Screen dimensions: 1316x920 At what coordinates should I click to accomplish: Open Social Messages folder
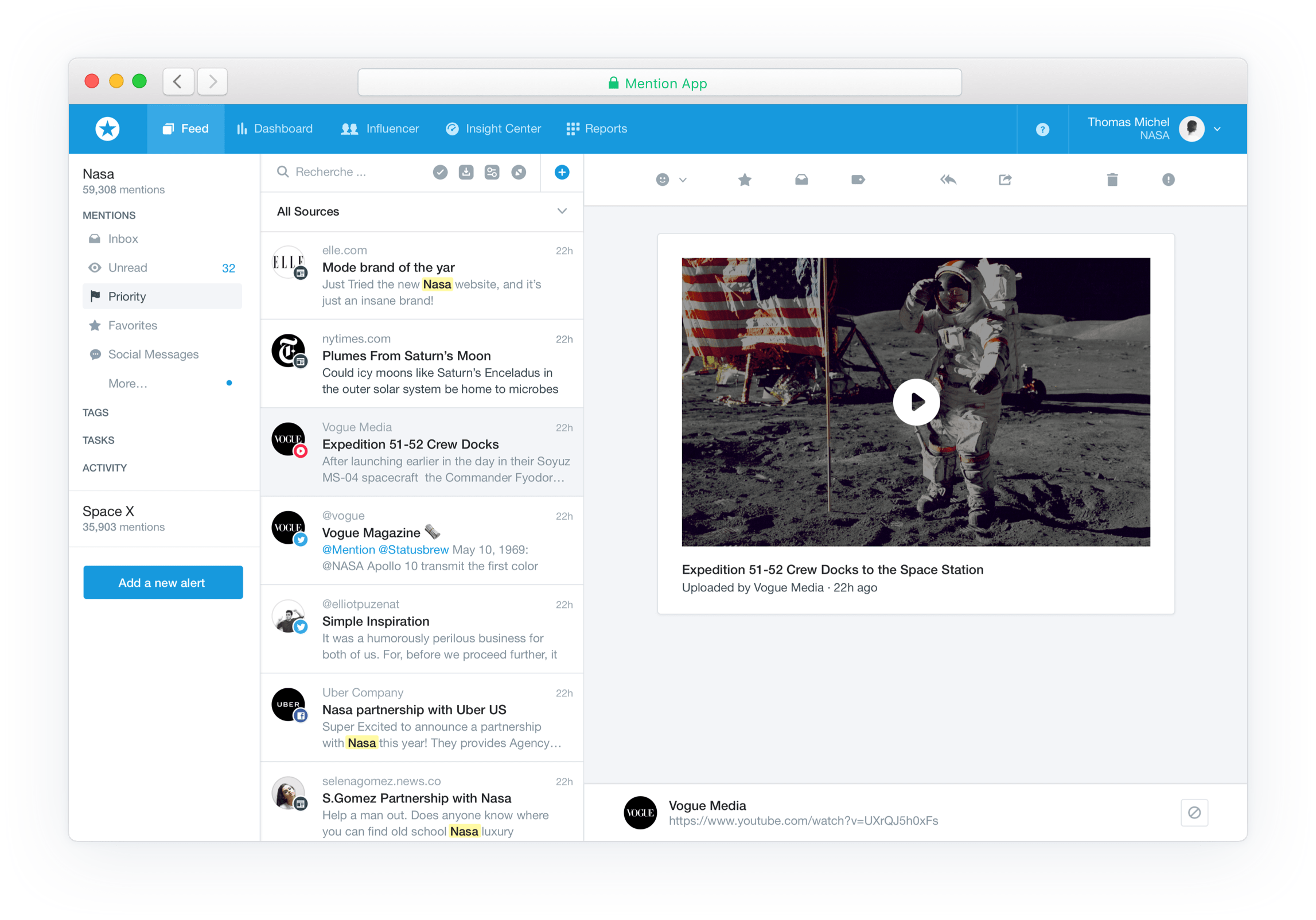[x=162, y=354]
